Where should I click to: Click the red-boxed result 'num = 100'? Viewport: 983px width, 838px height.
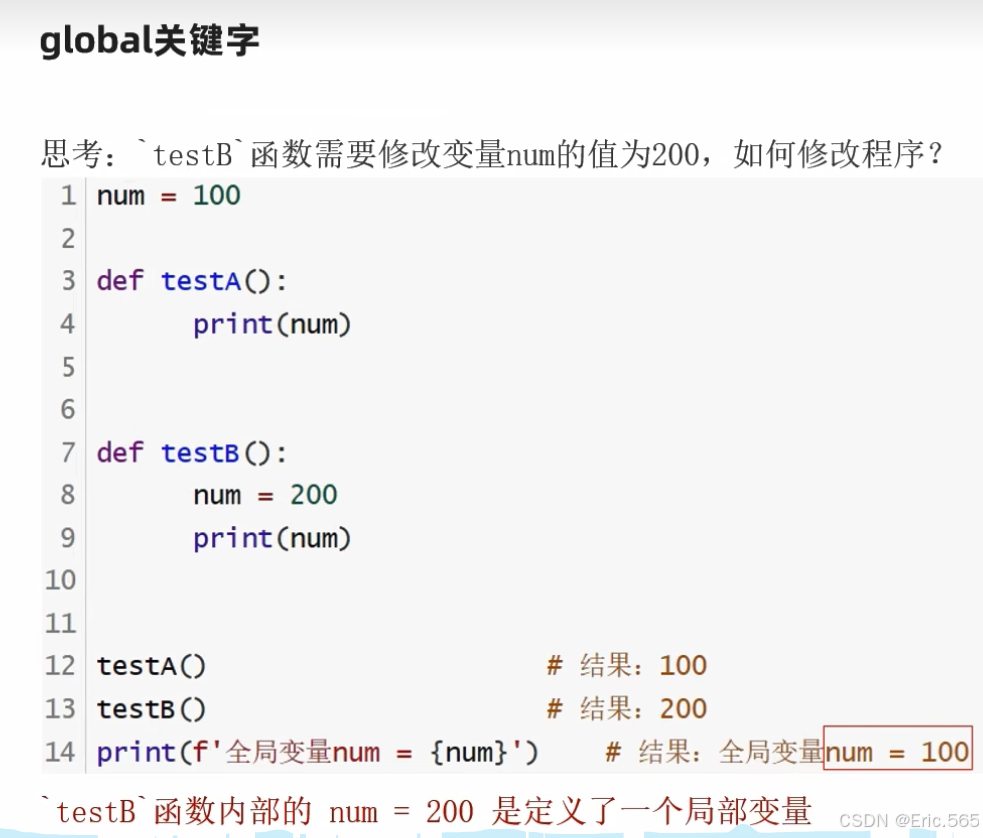pyautogui.click(x=897, y=751)
